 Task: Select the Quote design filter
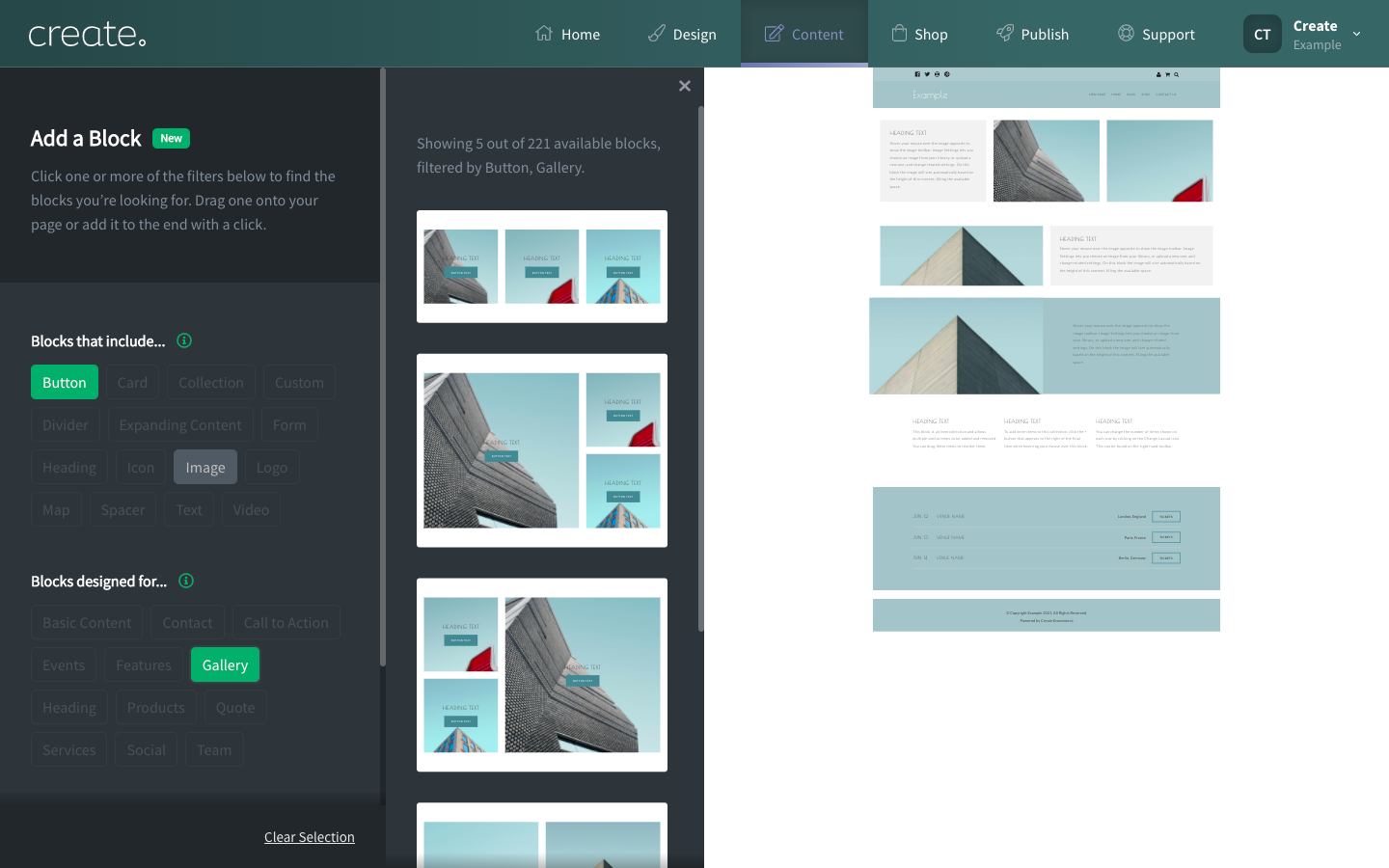tap(235, 707)
